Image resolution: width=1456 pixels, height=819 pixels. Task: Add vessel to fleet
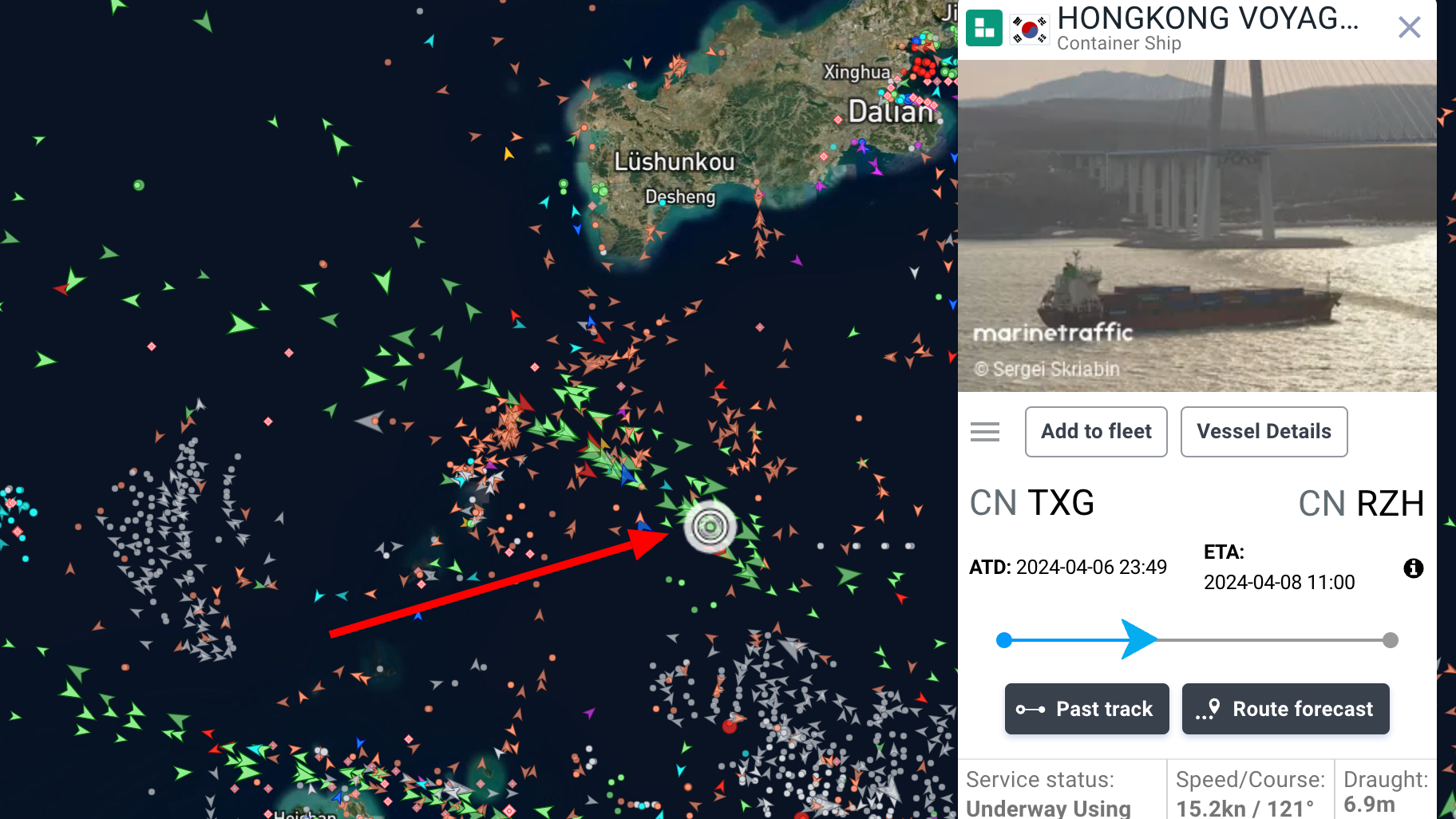pos(1096,432)
